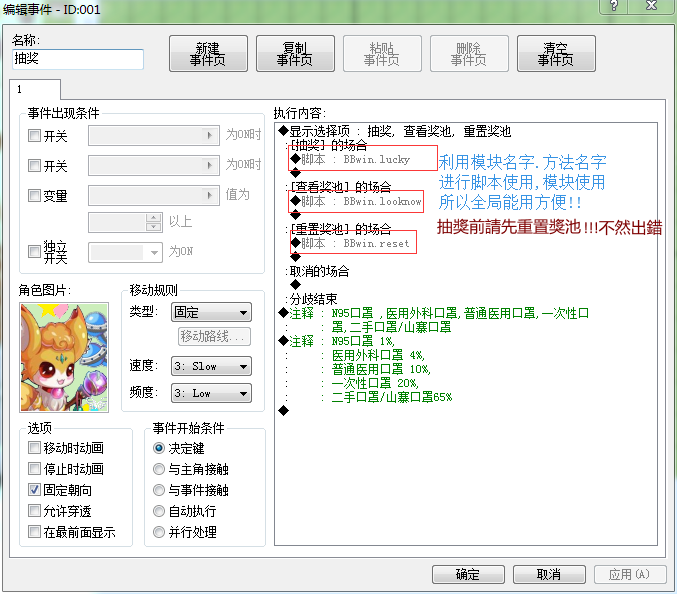Image resolution: width=677 pixels, height=594 pixels.
Task: Click the 取消 button
Action: (549, 574)
